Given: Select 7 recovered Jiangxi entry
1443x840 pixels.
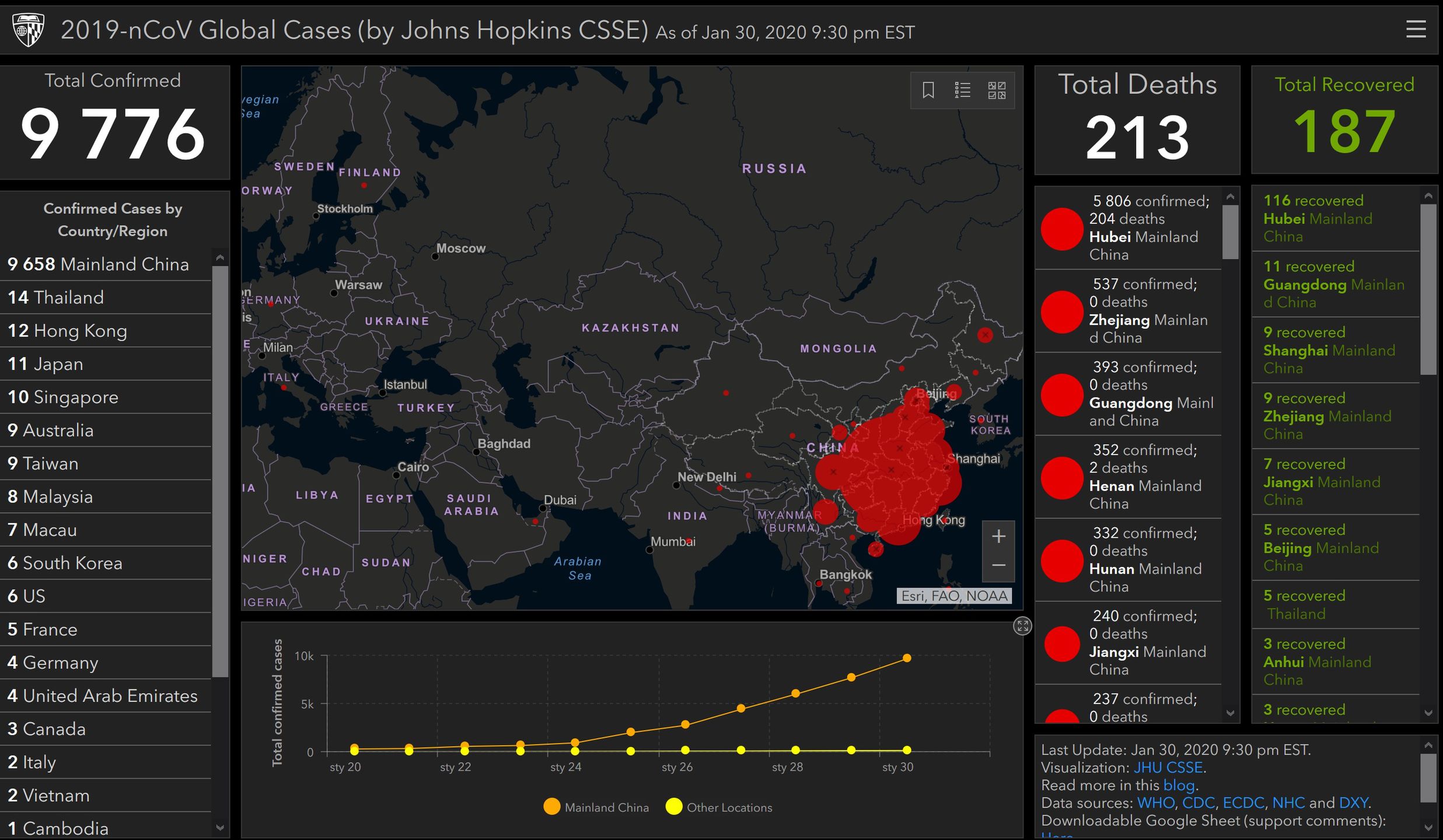Looking at the screenshot, I should coord(1335,482).
